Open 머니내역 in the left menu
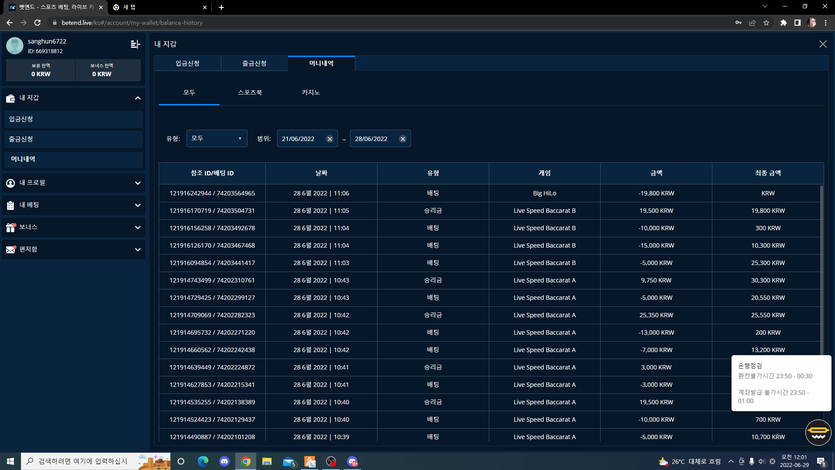This screenshot has height=470, width=835. coord(73,159)
